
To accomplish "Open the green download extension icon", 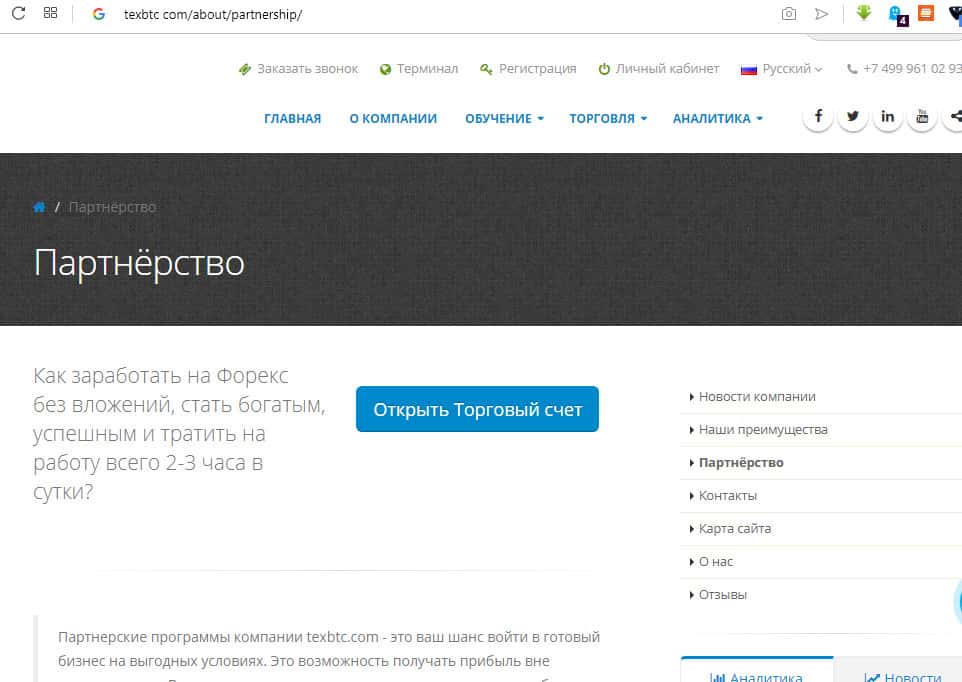I will (864, 13).
